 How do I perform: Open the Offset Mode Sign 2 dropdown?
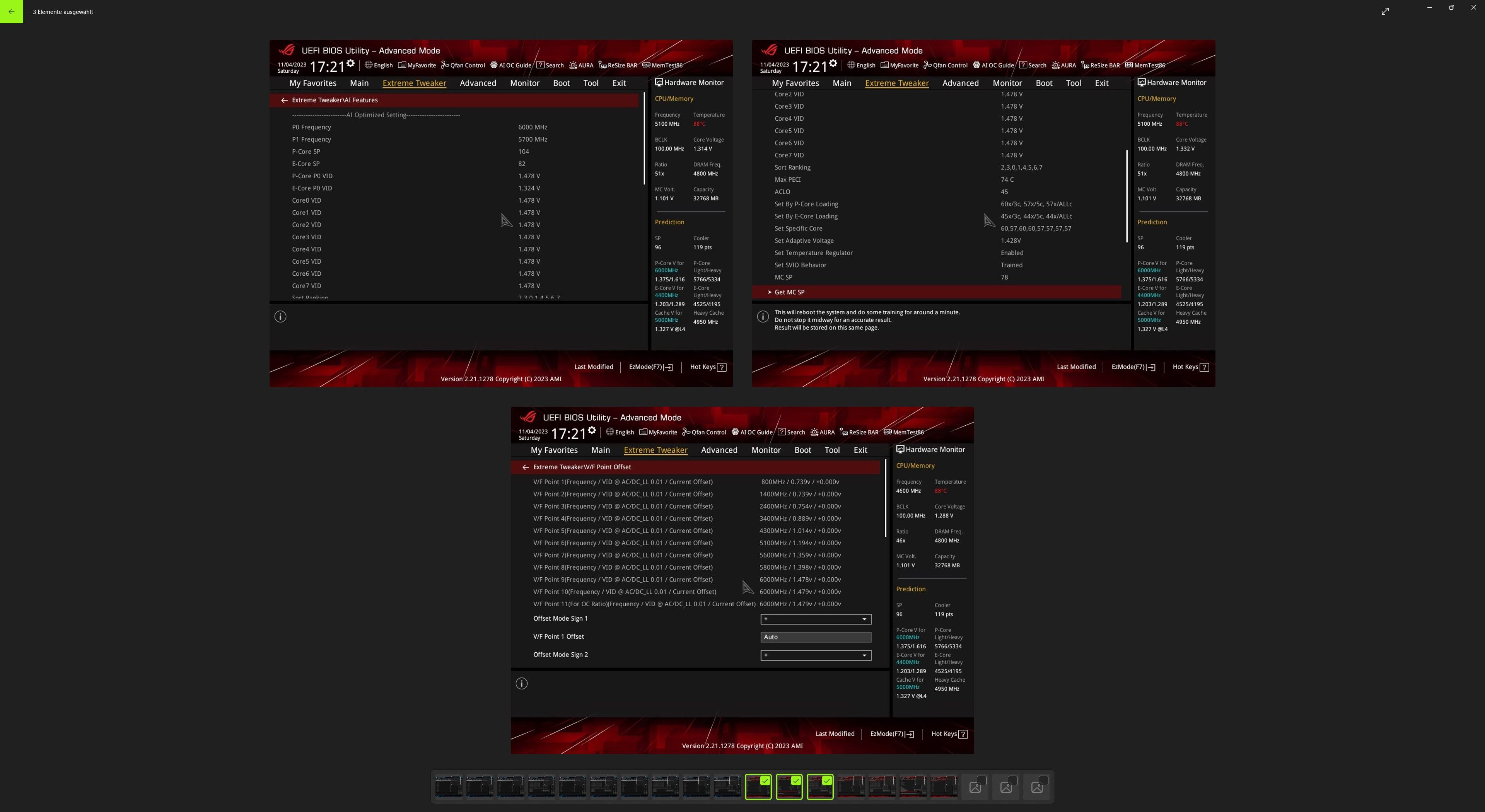pyautogui.click(x=816, y=655)
